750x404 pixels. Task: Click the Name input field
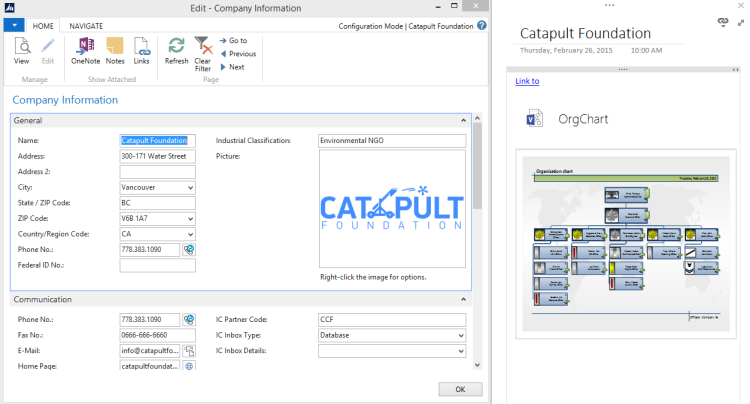click(x=157, y=141)
